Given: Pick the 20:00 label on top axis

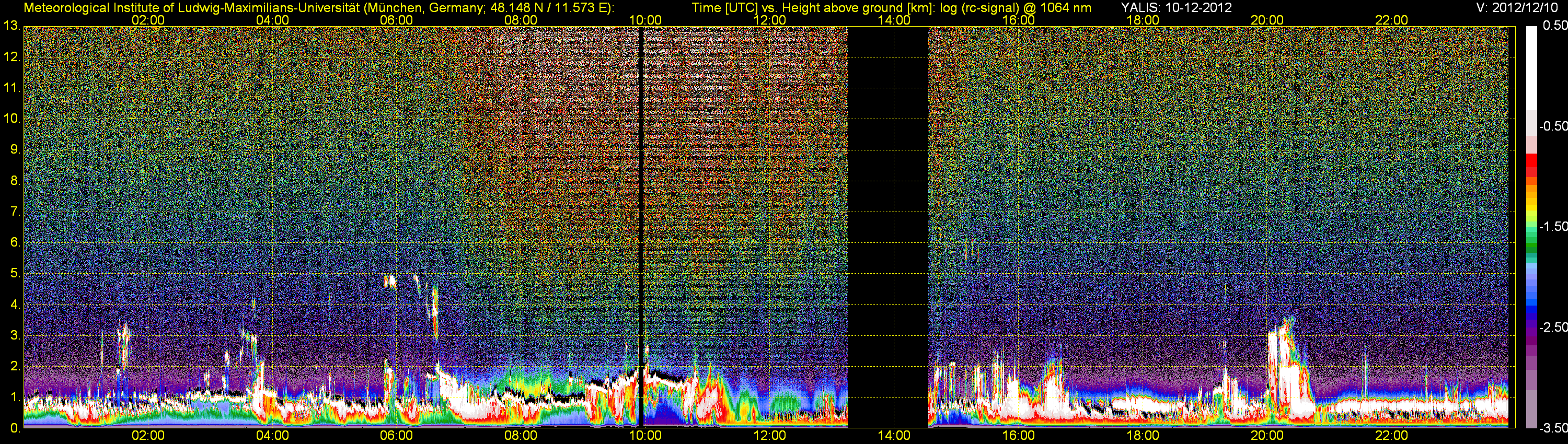Looking at the screenshot, I should coord(1267,20).
